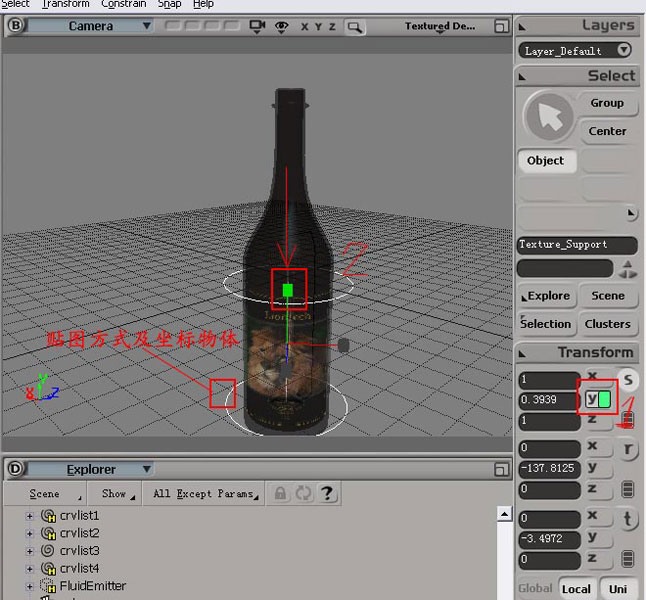Open the Constrain menu
This screenshot has width=646, height=600.
[x=124, y=4]
